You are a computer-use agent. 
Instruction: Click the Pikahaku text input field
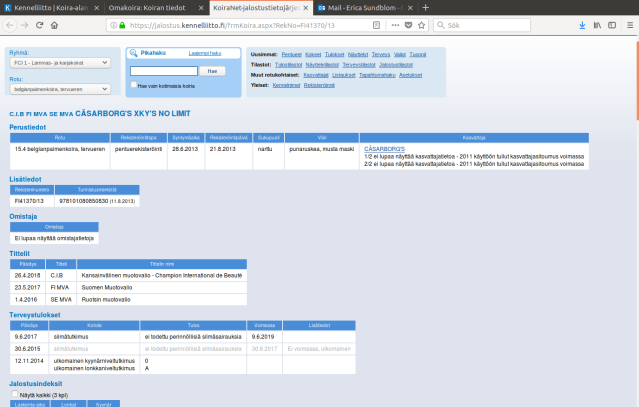pos(163,71)
